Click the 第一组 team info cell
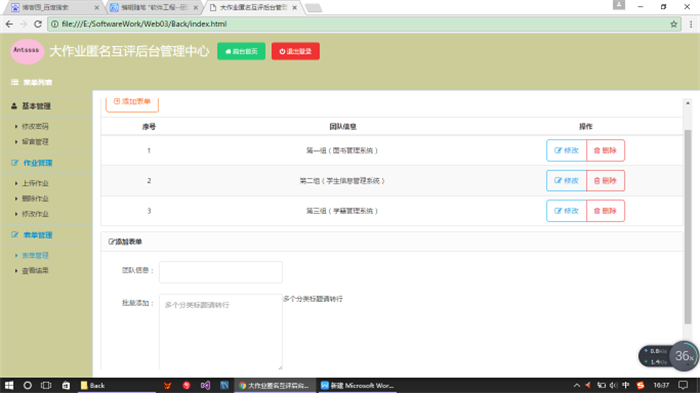This screenshot has width=700, height=393. click(342, 151)
